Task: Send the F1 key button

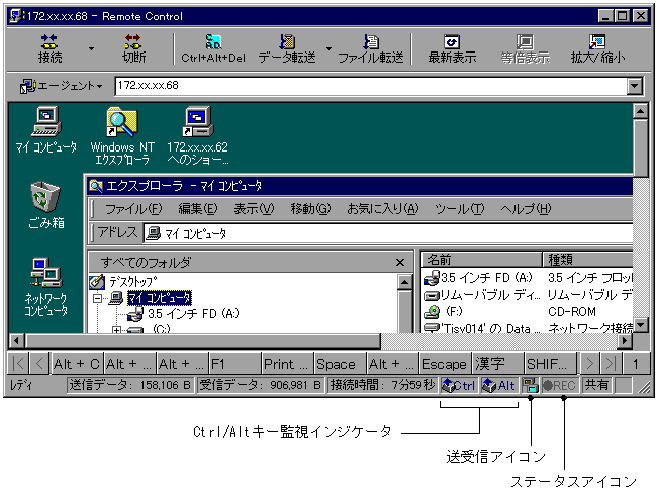Action: click(x=235, y=364)
